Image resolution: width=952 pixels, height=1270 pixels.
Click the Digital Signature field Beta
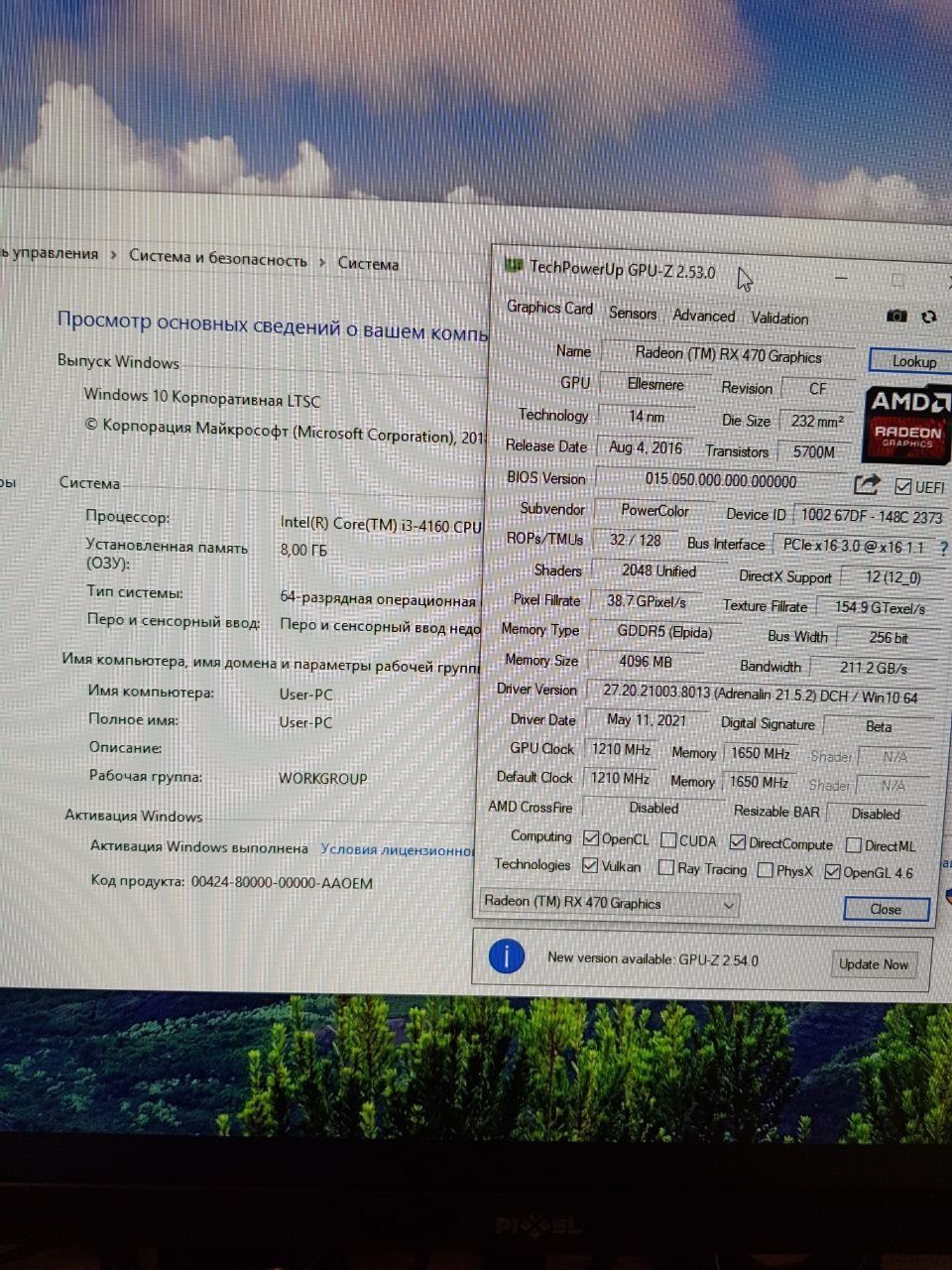(879, 726)
